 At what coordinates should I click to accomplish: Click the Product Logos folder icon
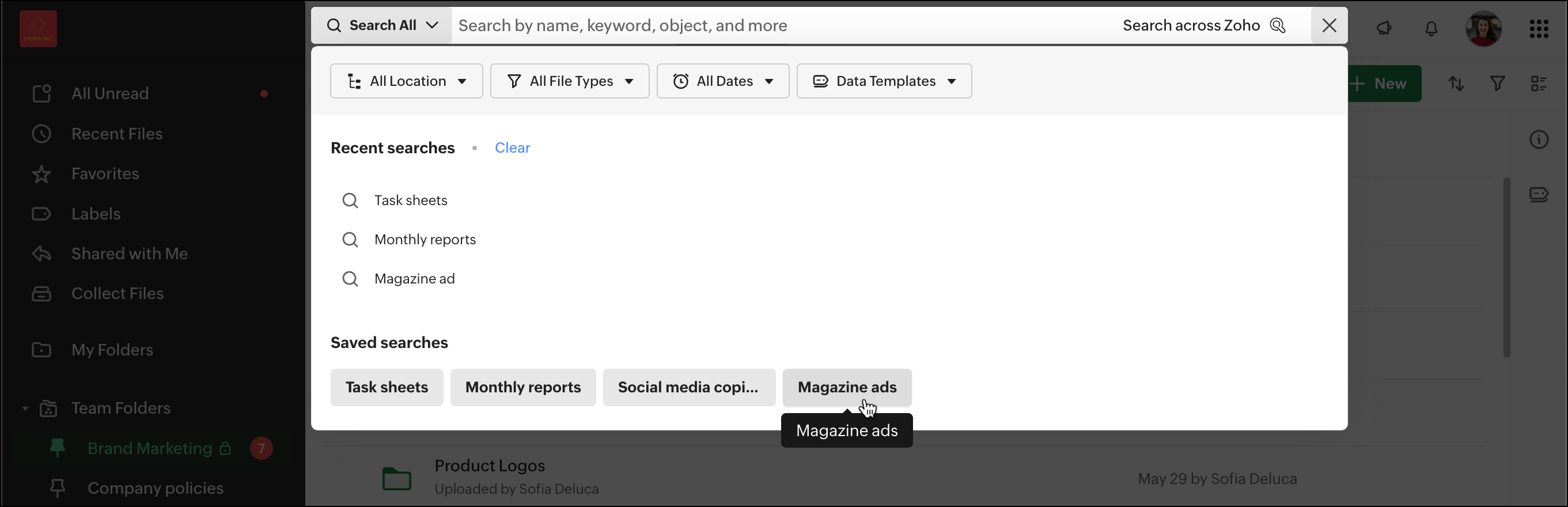coord(397,479)
